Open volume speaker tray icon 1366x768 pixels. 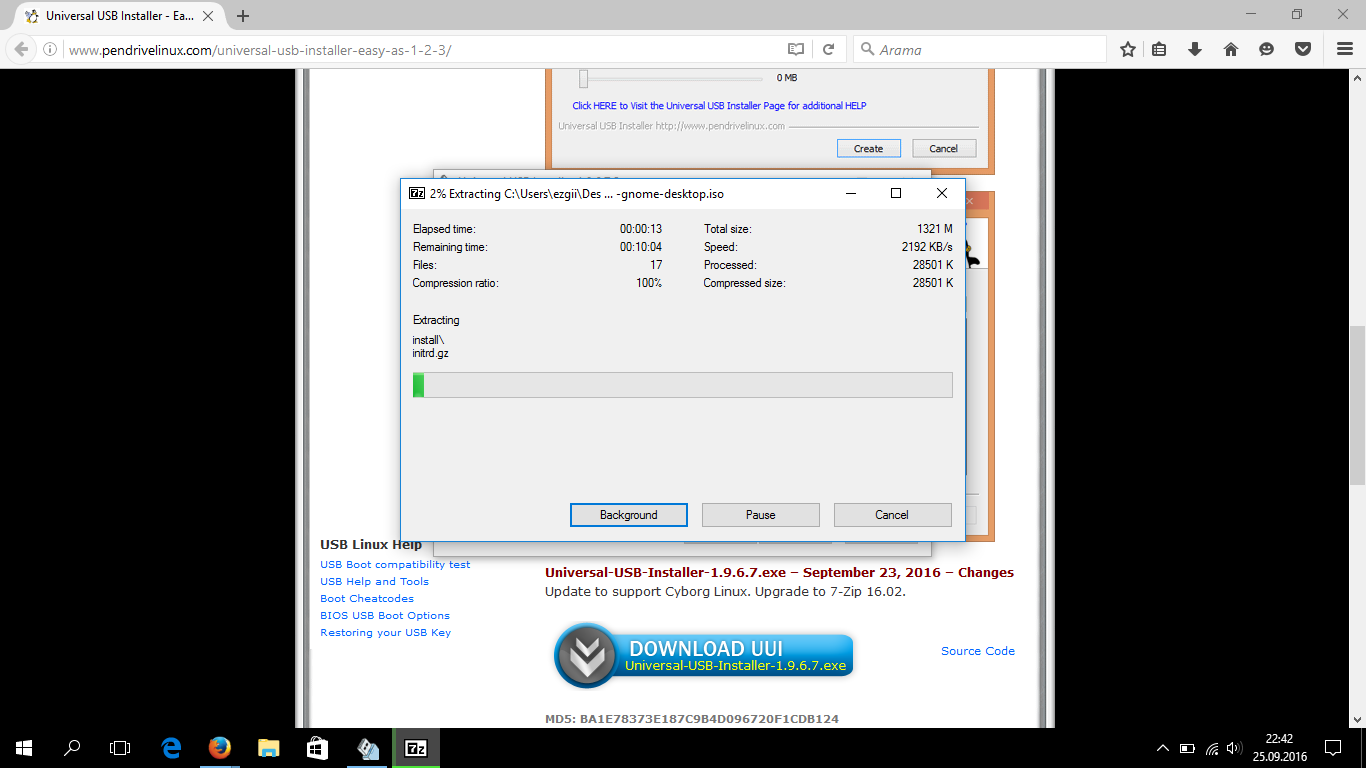(x=1234, y=748)
